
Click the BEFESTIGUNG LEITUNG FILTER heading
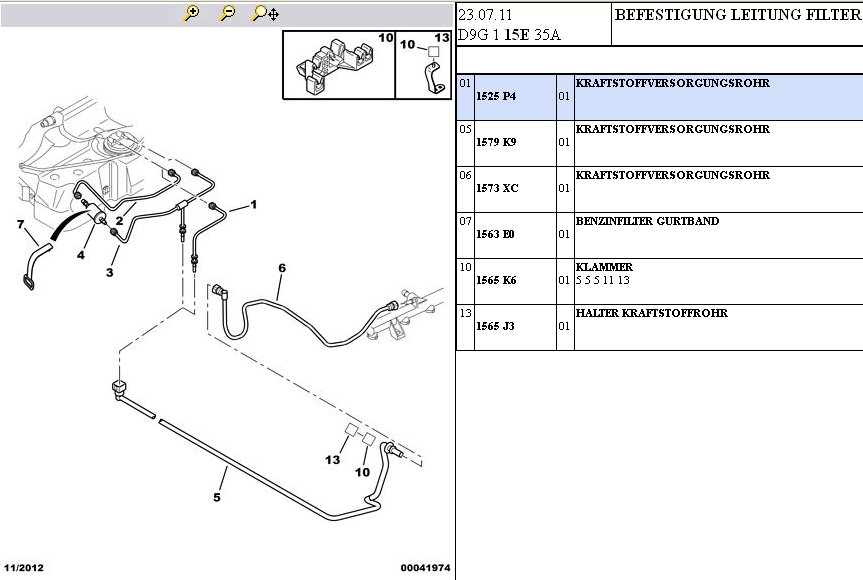736,15
